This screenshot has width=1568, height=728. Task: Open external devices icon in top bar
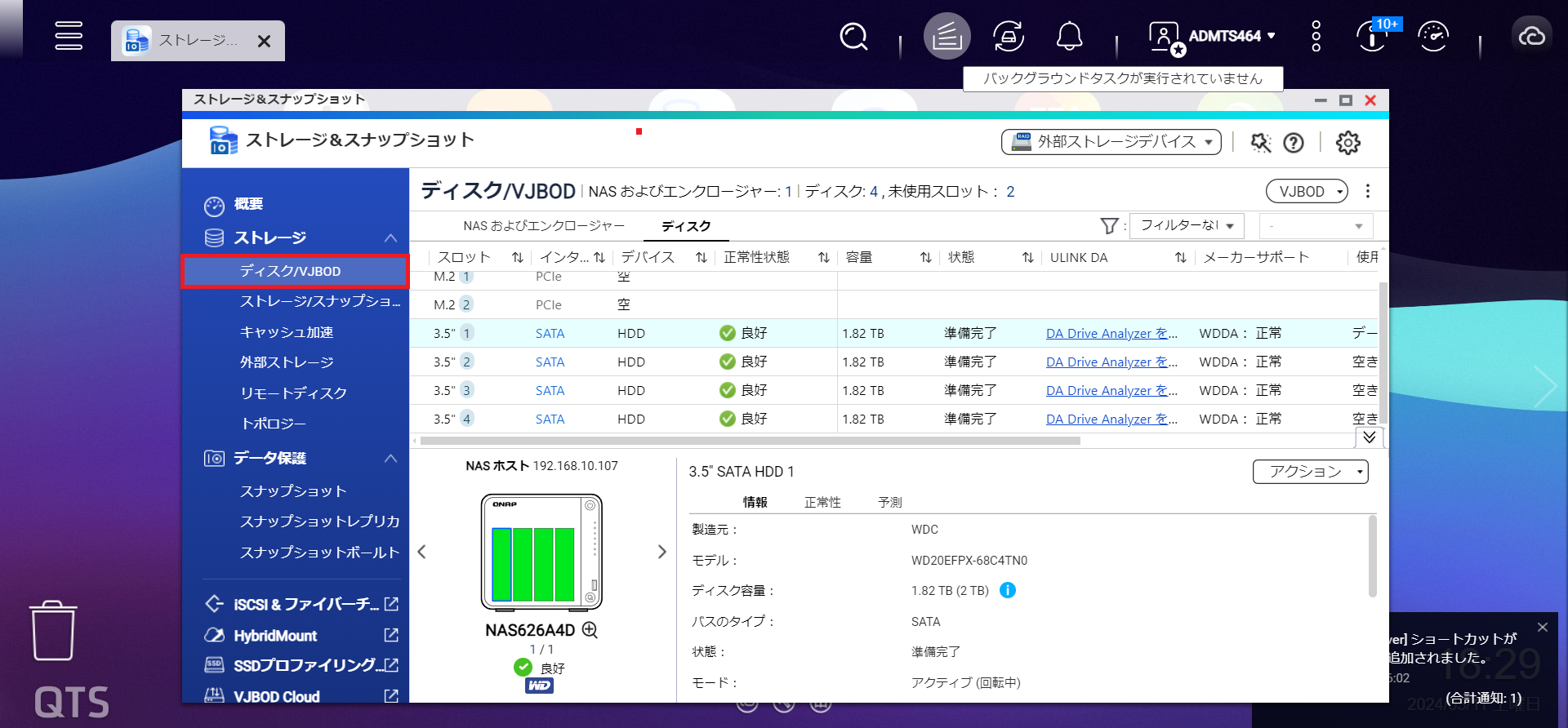(1009, 36)
